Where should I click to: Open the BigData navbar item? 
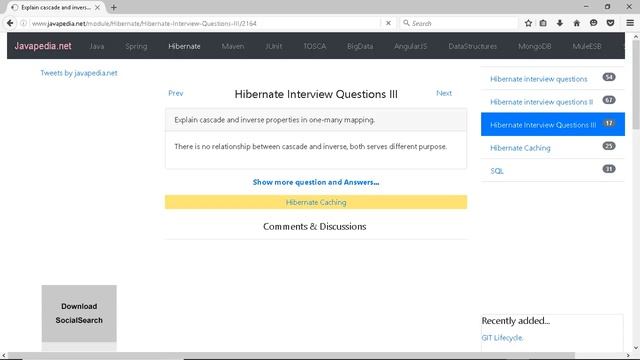coord(360,46)
